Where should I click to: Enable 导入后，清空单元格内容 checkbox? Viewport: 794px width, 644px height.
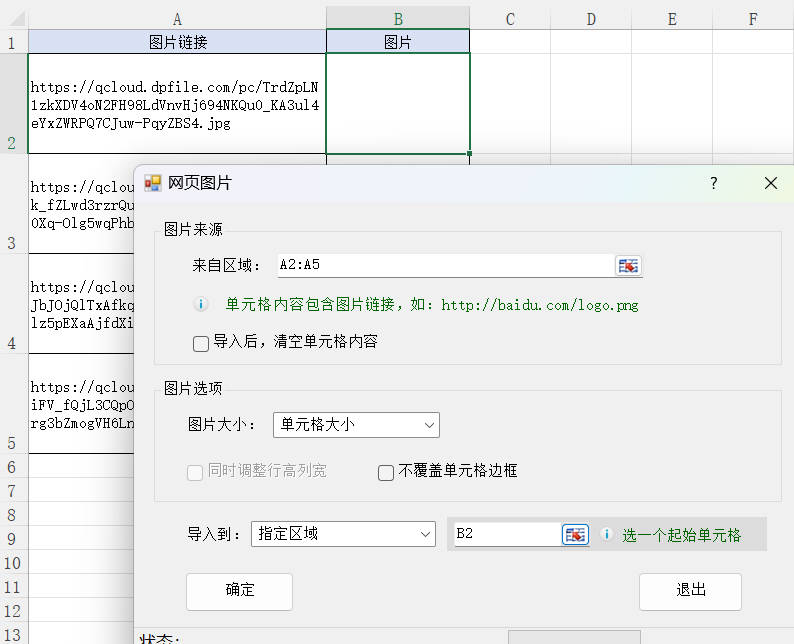point(201,343)
